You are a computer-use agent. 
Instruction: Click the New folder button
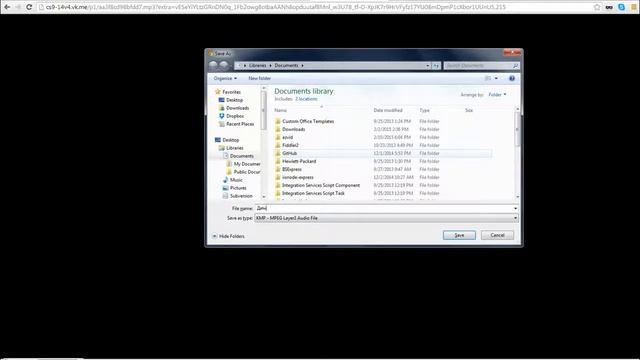(259, 78)
